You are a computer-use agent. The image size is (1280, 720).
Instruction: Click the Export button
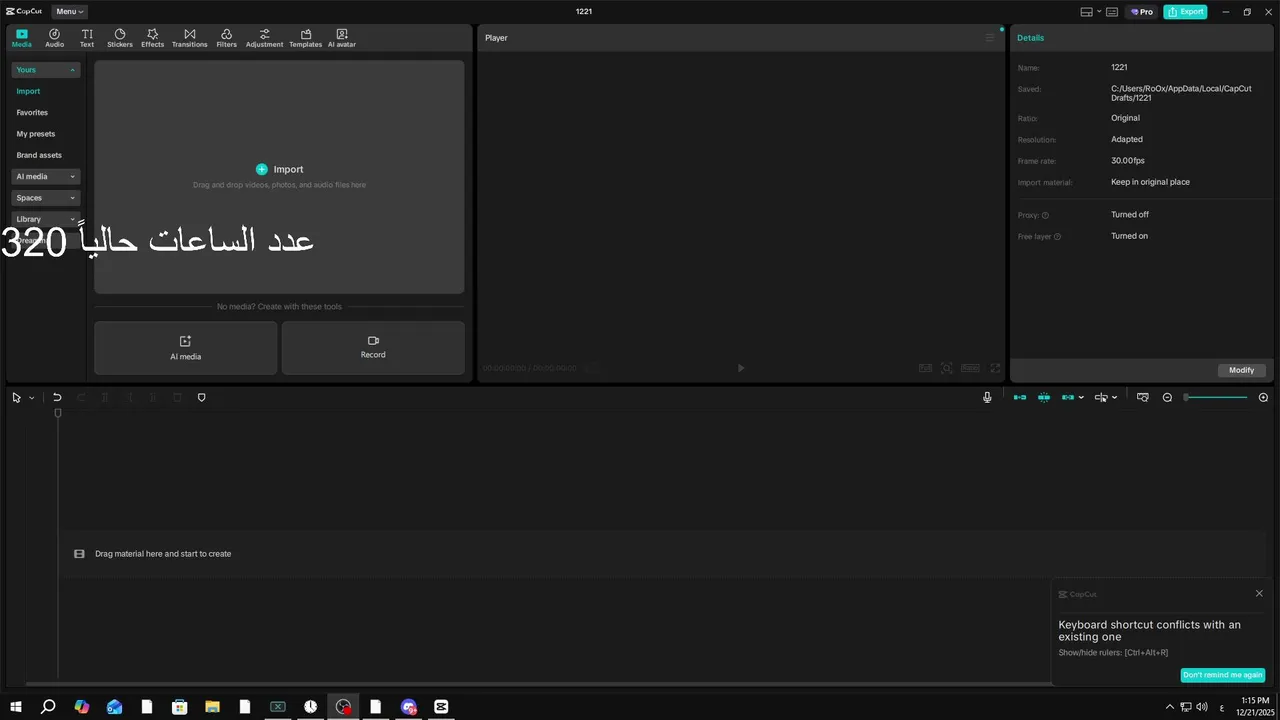pos(1185,12)
